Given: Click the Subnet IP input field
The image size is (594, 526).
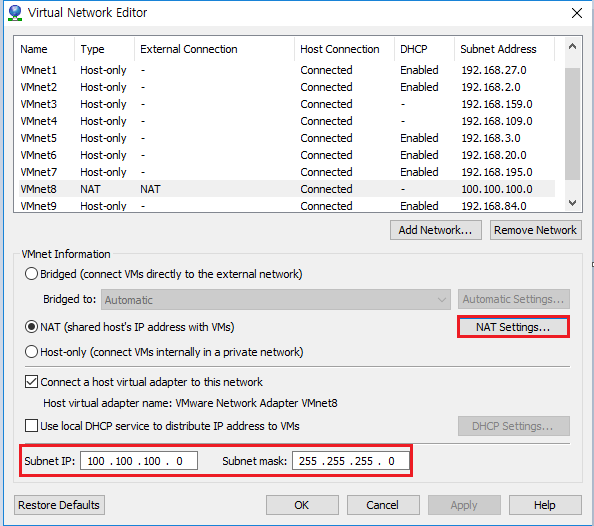Looking at the screenshot, I should [x=139, y=461].
